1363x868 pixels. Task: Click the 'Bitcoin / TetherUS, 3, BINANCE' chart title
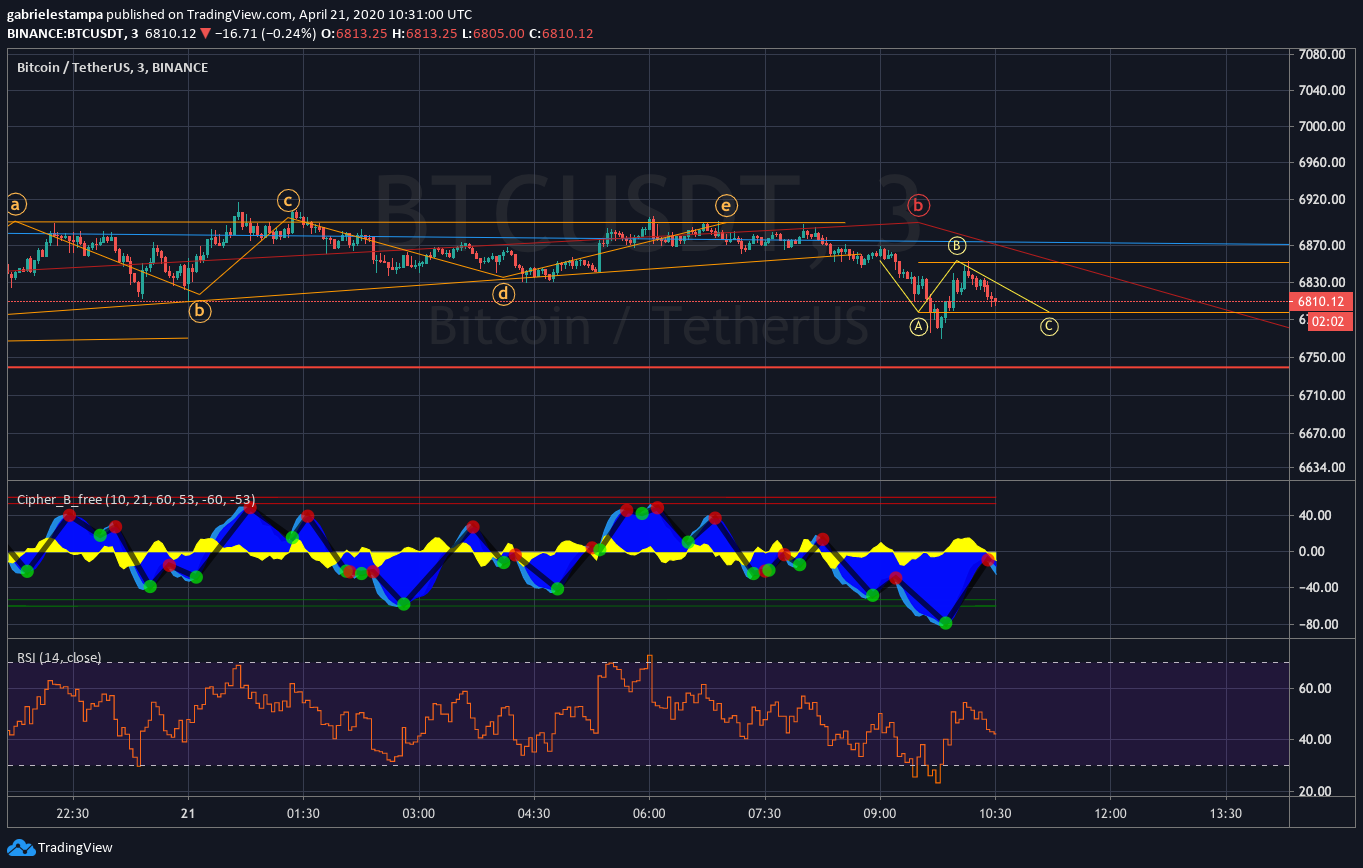(x=113, y=67)
